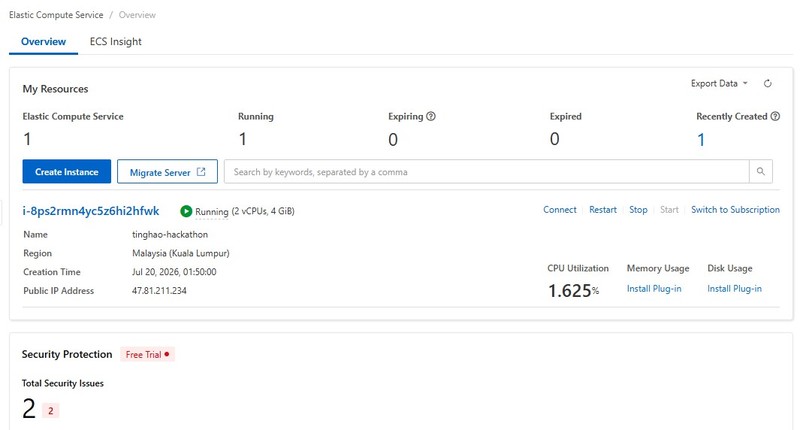Click the public IP 47.81.211.234

tap(159, 290)
